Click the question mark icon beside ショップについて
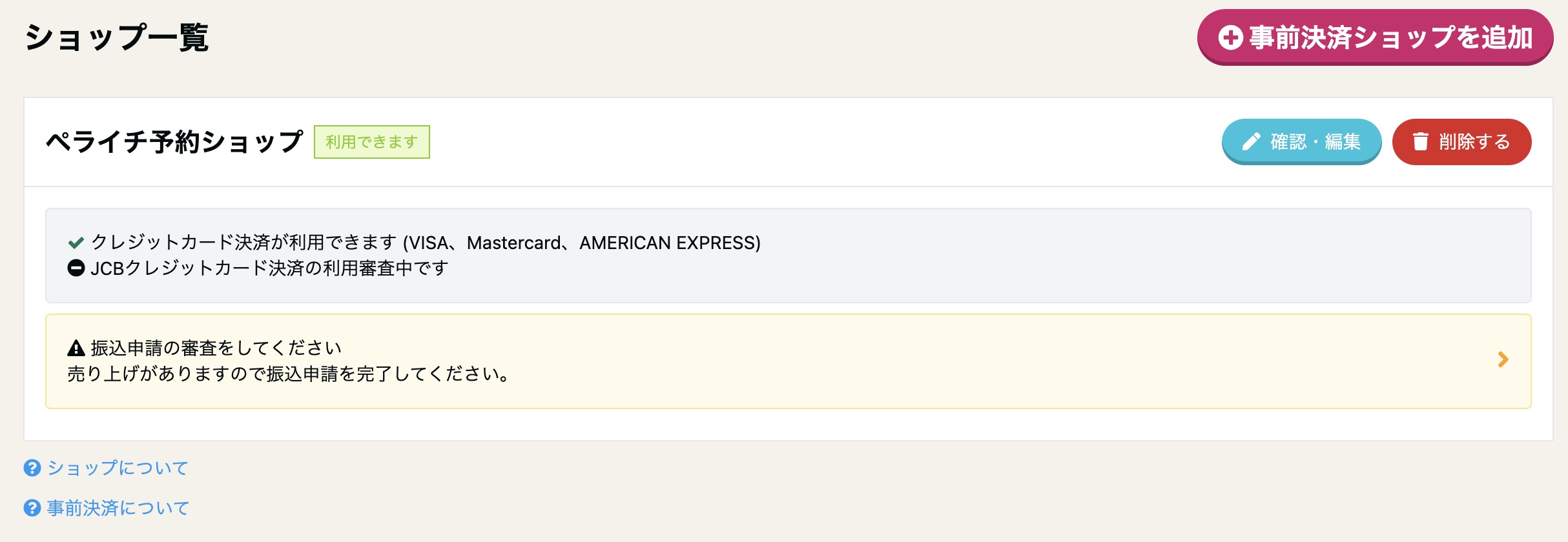Screen dimensions: 1568x542 32,468
